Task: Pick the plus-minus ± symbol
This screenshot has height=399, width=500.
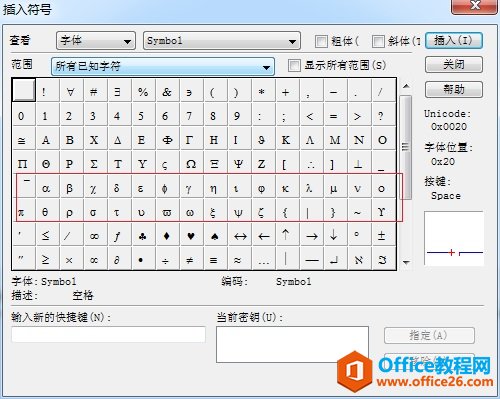Action: 382,236
